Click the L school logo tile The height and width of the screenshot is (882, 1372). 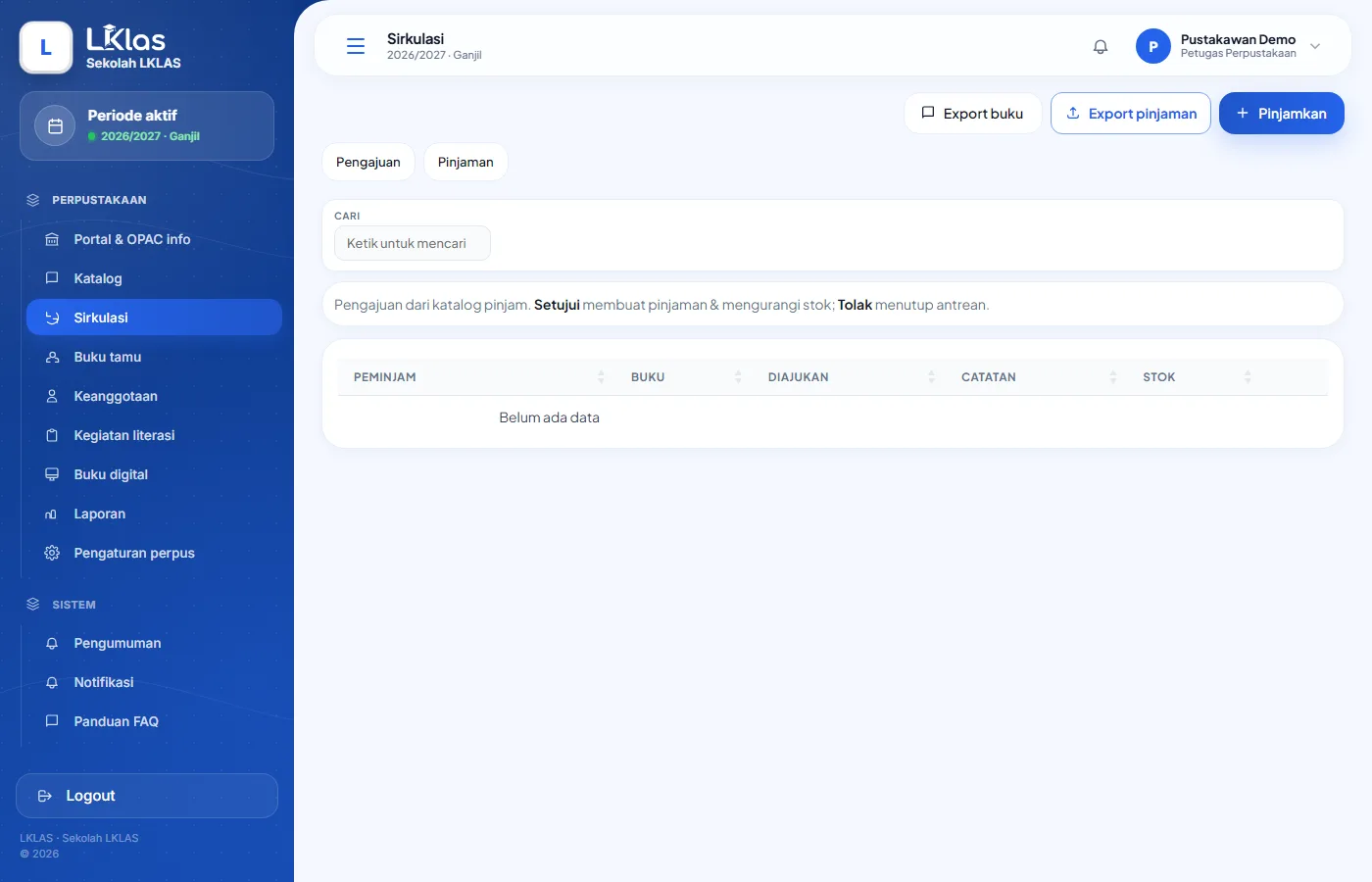pyautogui.click(x=46, y=47)
